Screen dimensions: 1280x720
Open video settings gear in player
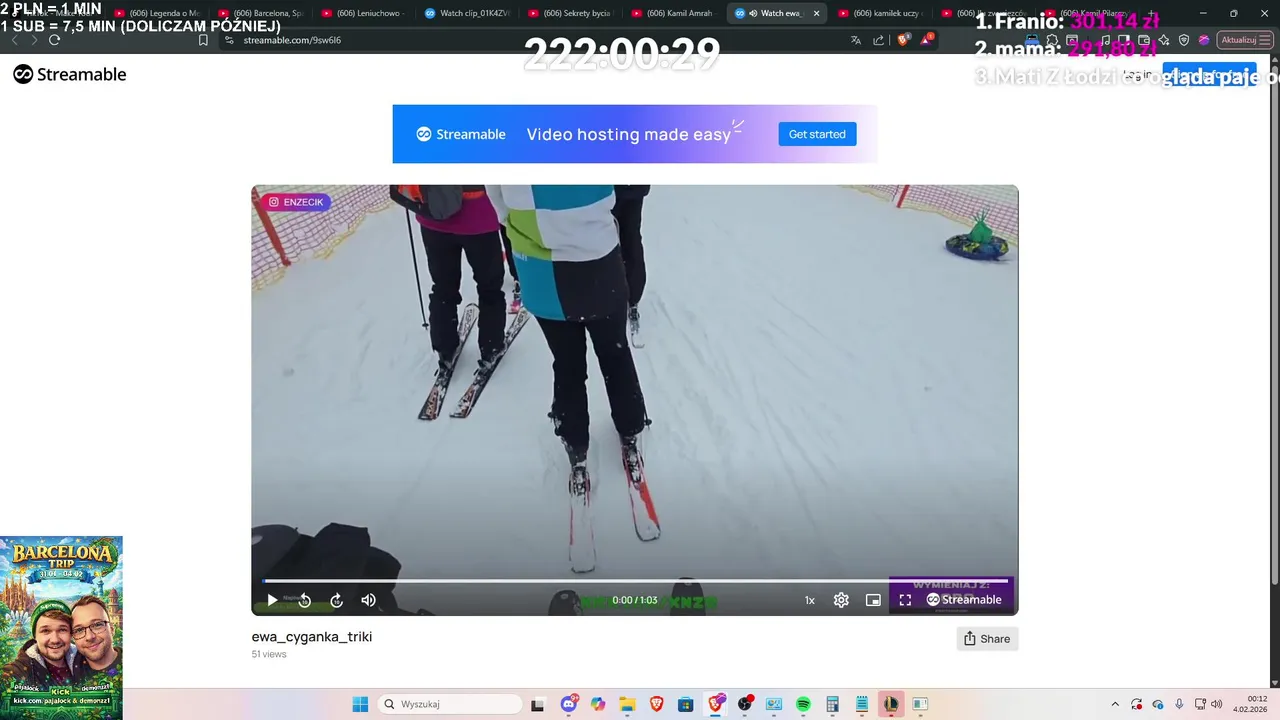point(841,600)
